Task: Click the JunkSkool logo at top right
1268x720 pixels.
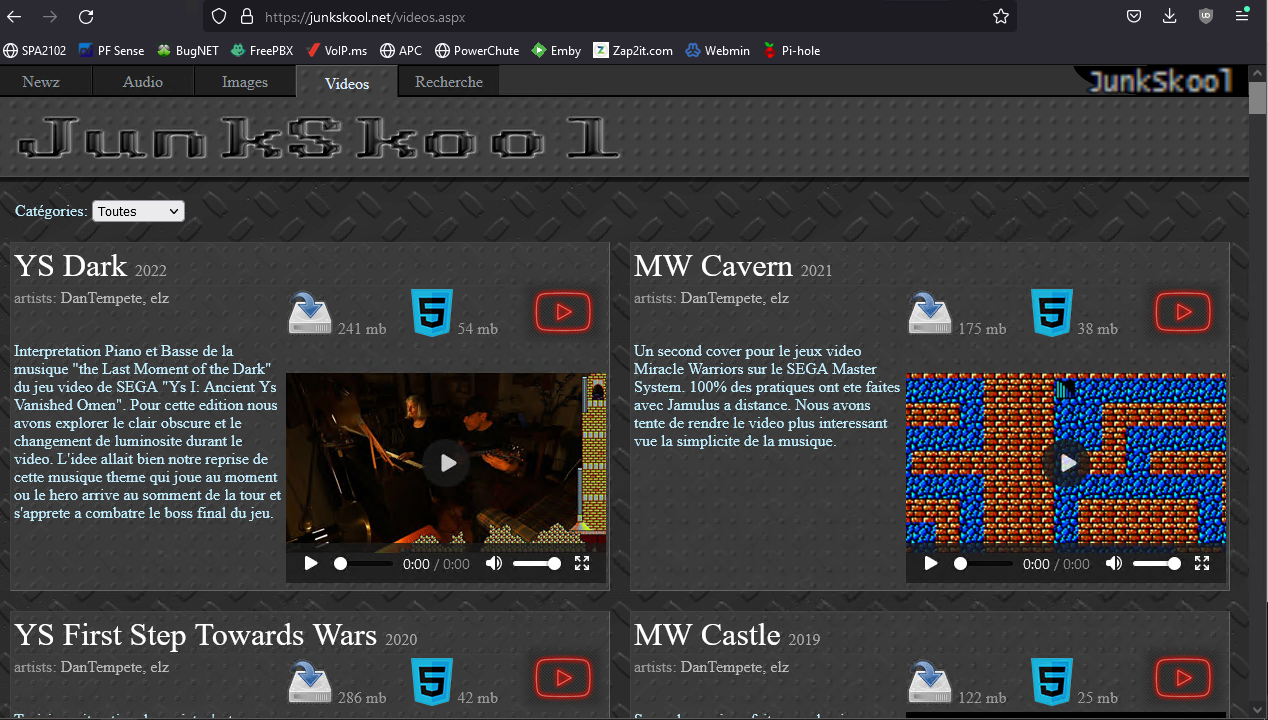Action: 1160,81
